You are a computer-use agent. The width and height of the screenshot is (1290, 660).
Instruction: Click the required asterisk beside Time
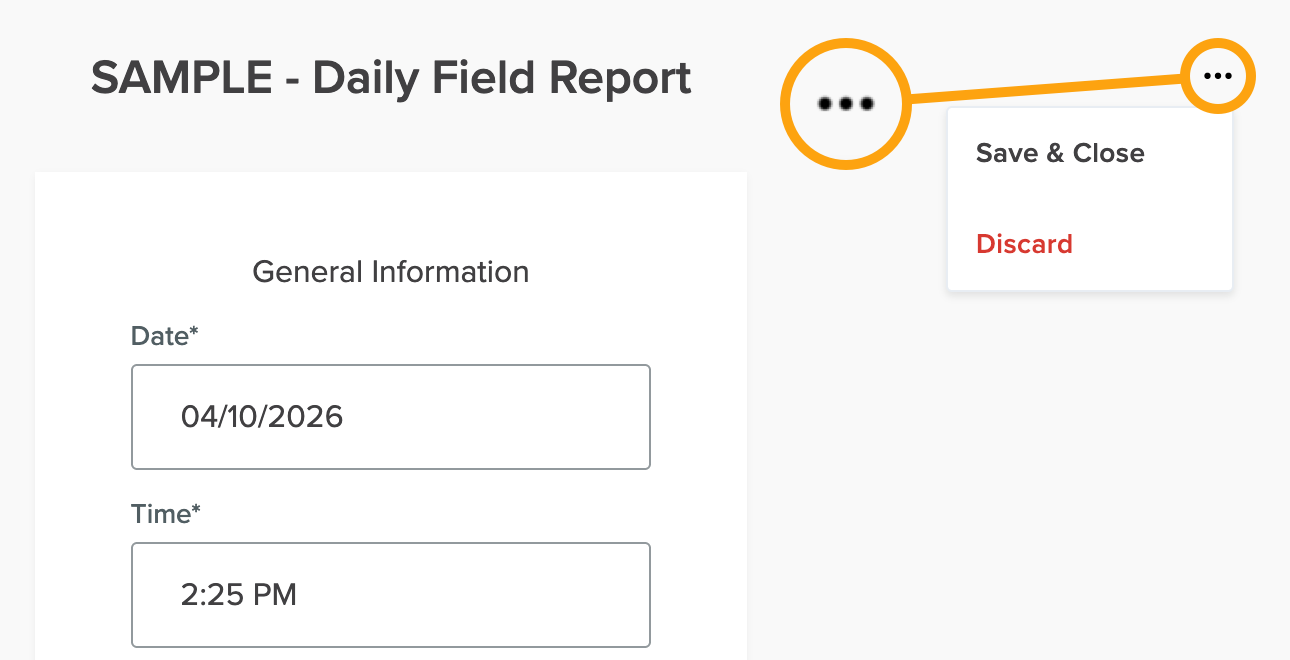(196, 511)
